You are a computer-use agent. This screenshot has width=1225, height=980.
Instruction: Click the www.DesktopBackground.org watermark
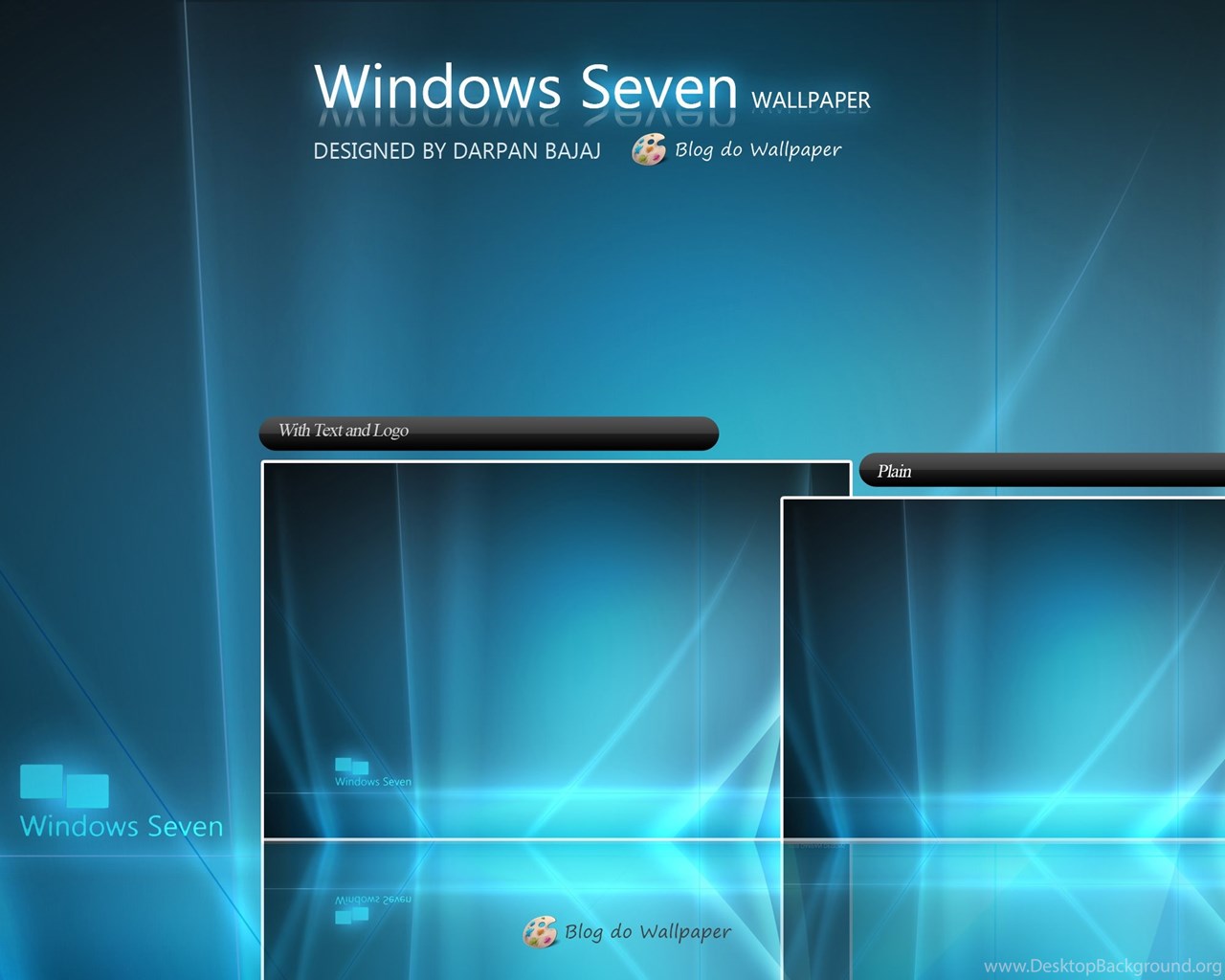pos(1102,966)
